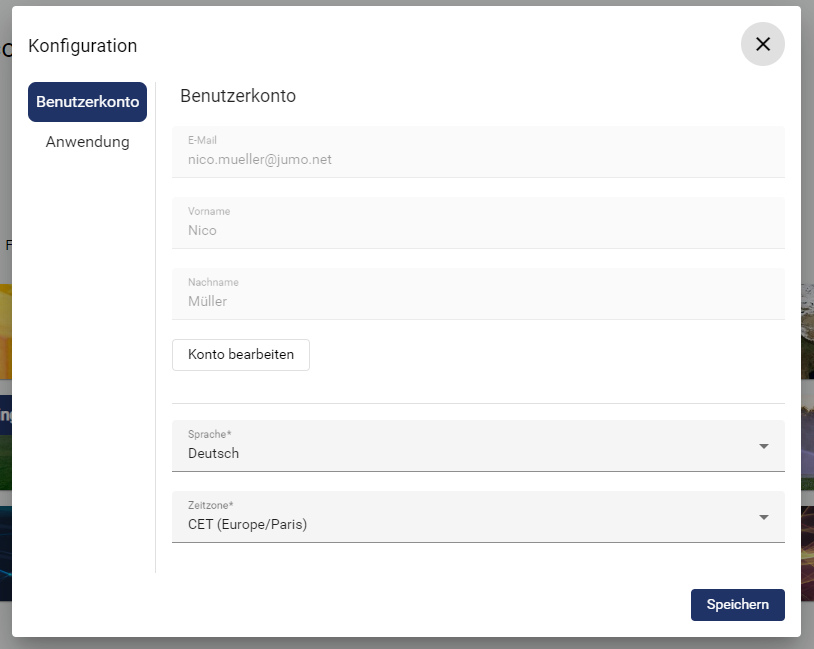The image size is (814, 649).
Task: Click the Zeitzone* field label
Action: pos(211,506)
